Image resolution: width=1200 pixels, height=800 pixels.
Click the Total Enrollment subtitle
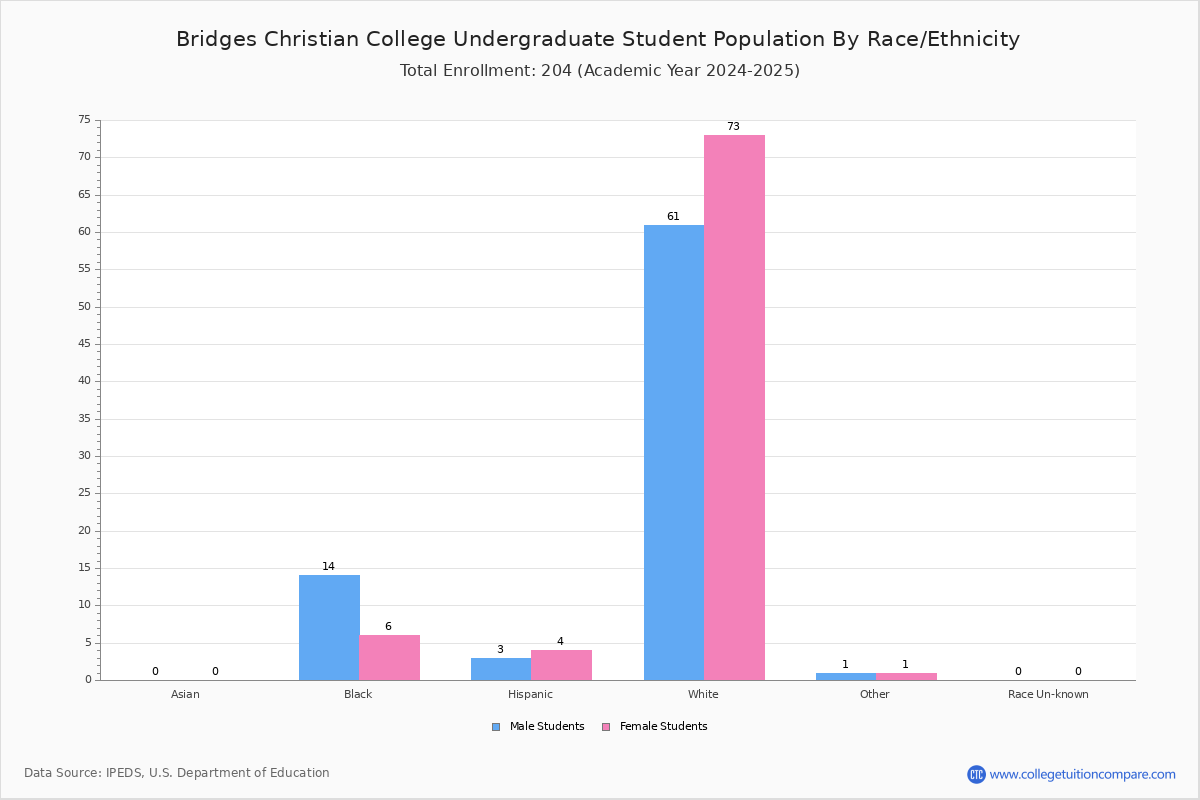pos(600,71)
